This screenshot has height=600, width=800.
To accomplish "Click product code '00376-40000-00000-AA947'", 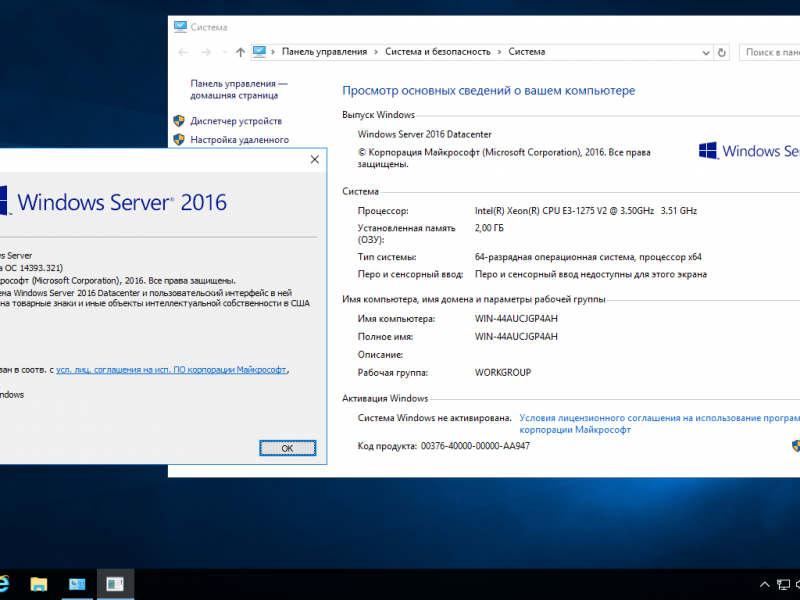I will pyautogui.click(x=475, y=446).
